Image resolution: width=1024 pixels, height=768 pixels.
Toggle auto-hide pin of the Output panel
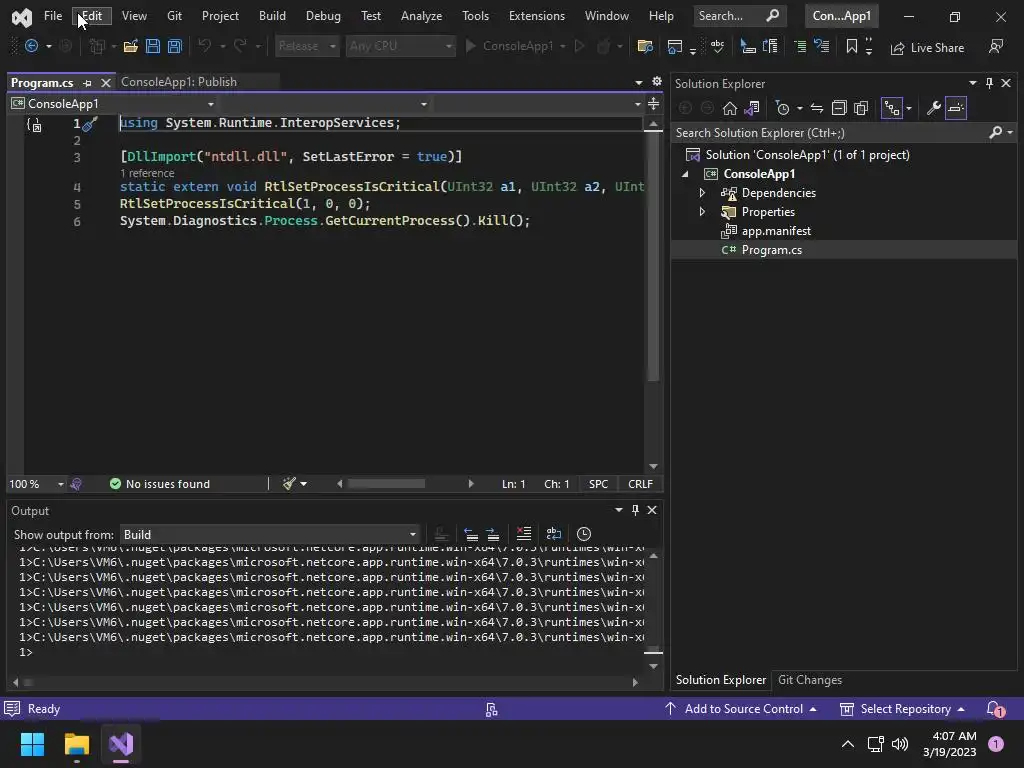(635, 510)
